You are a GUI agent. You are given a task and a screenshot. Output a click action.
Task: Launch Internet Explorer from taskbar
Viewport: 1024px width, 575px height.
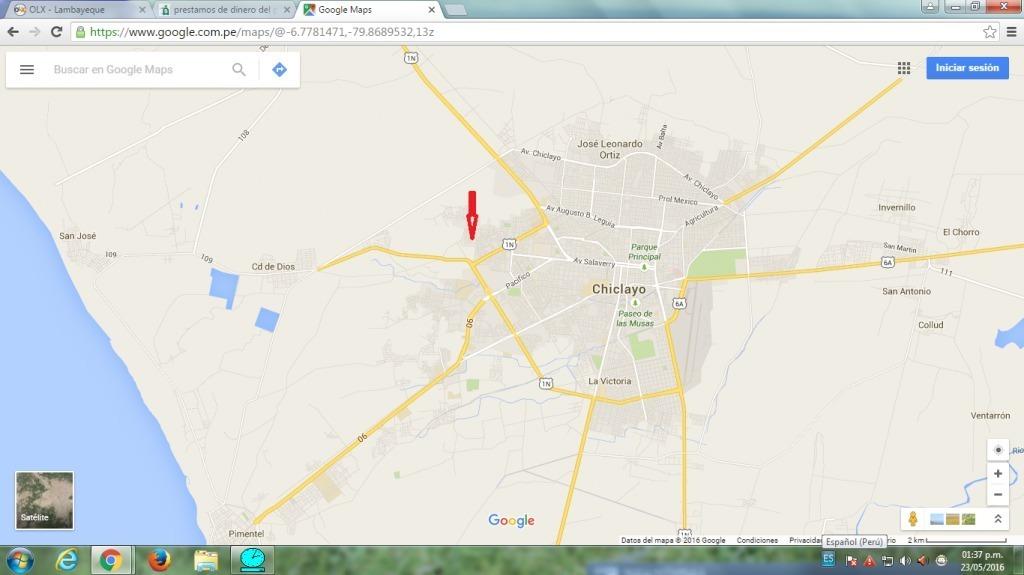[x=66, y=561]
